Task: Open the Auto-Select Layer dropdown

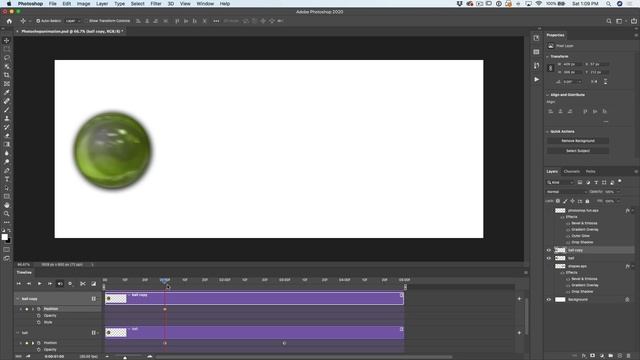Action: click(73, 21)
